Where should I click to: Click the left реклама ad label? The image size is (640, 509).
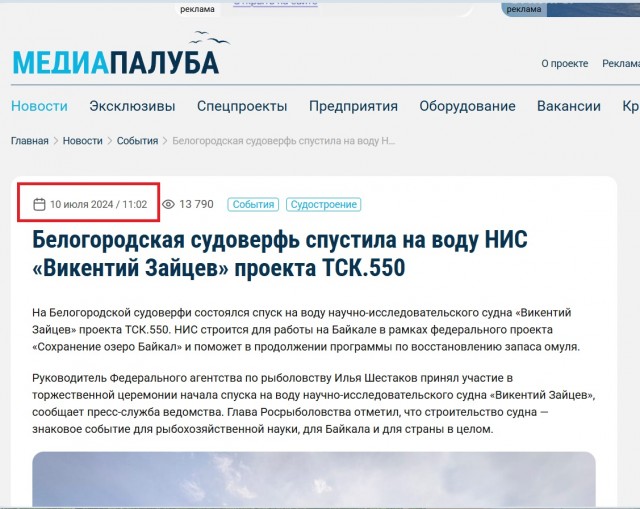point(198,9)
